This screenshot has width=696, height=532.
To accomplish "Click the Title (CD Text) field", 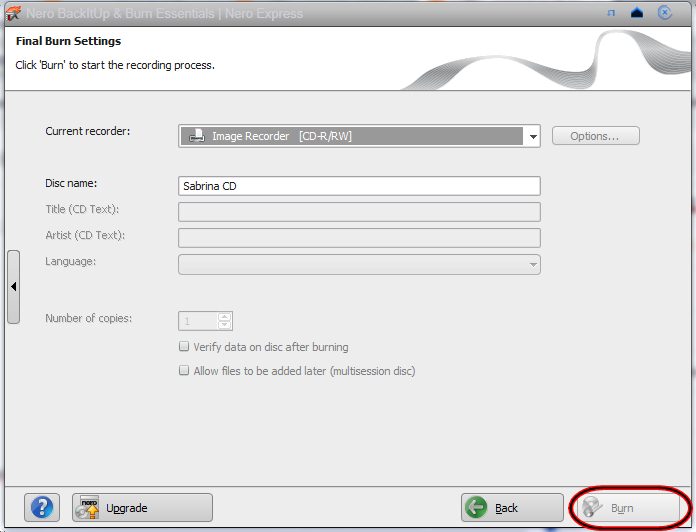I will [x=359, y=212].
